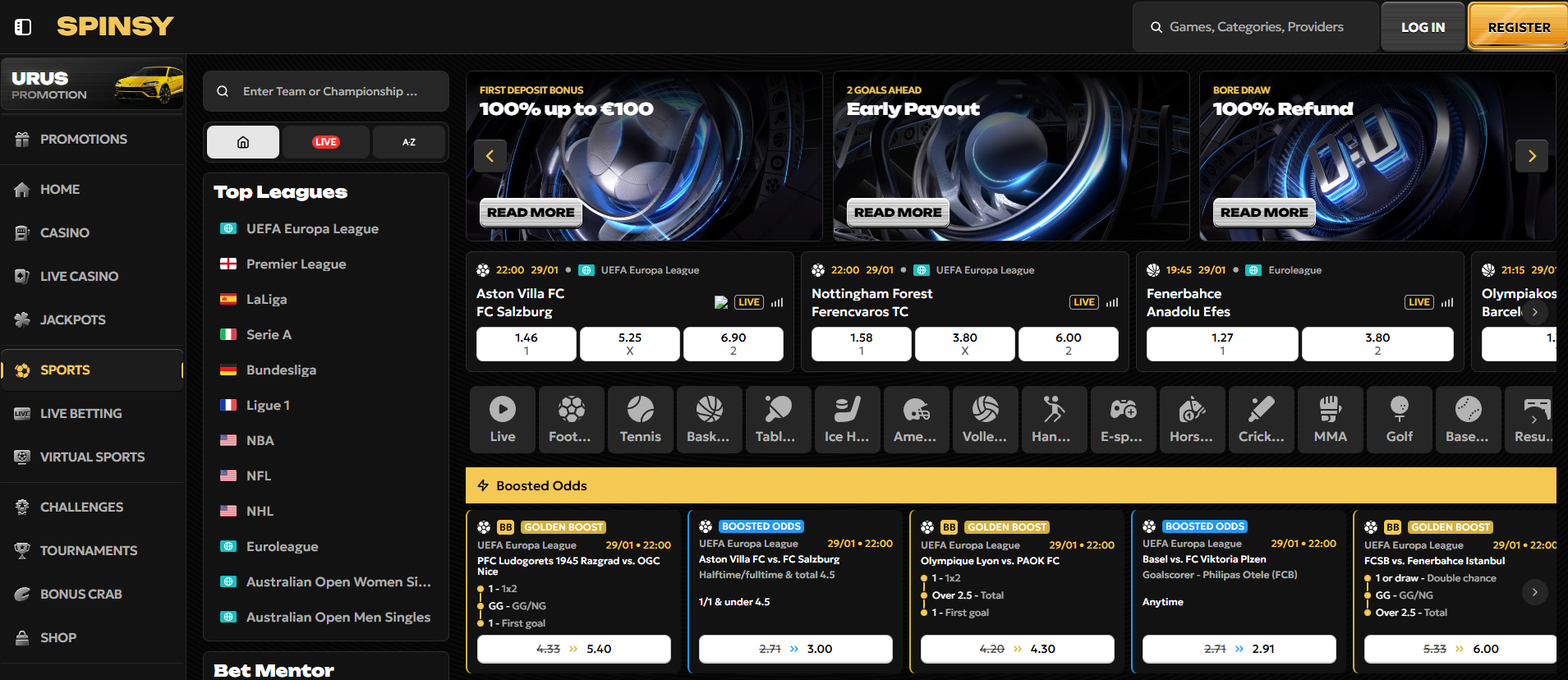
Task: Click the lightning icon in Boosted Odds header
Action: 483,485
